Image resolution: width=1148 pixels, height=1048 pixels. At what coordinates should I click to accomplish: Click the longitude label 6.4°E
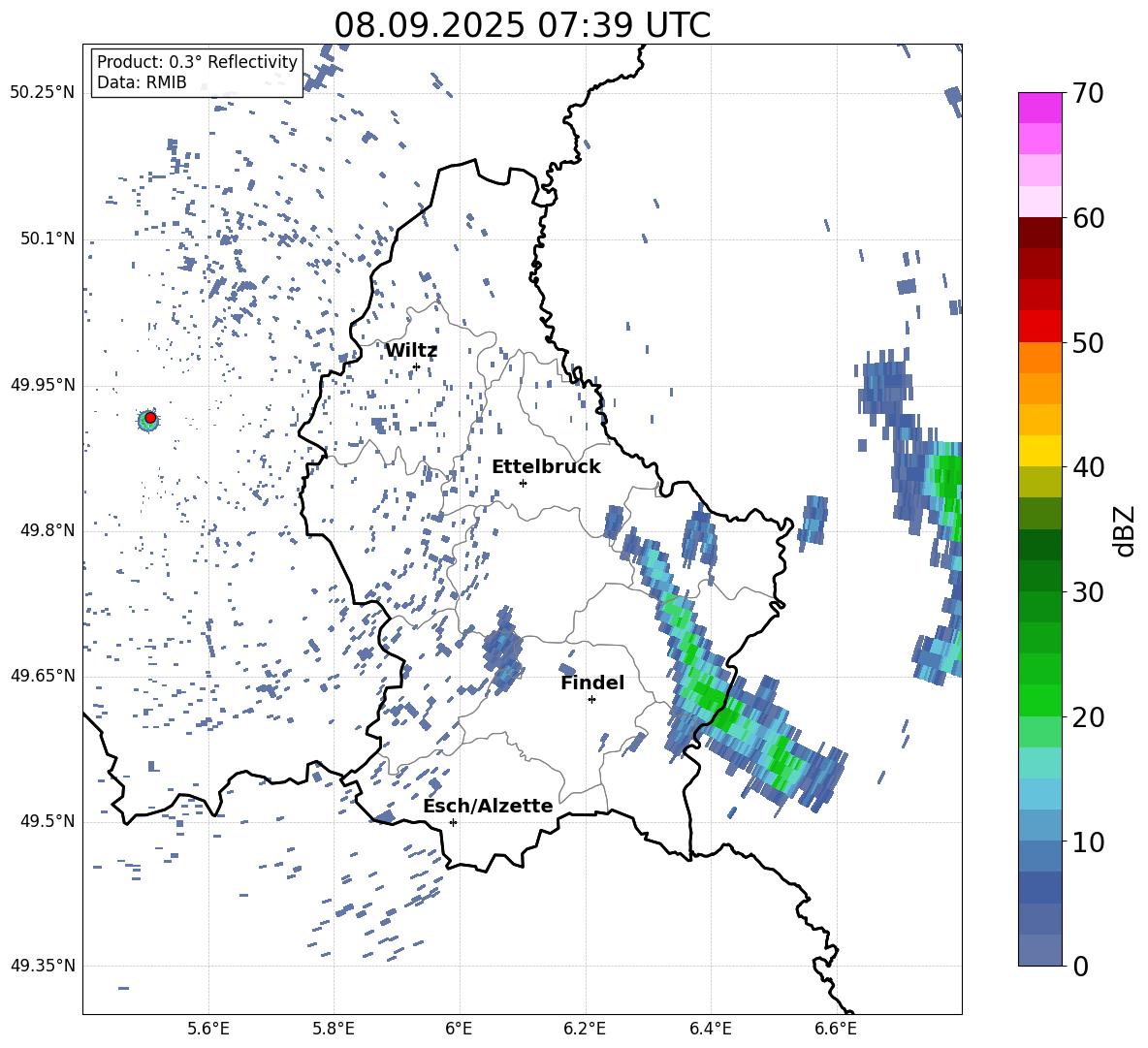(711, 1029)
